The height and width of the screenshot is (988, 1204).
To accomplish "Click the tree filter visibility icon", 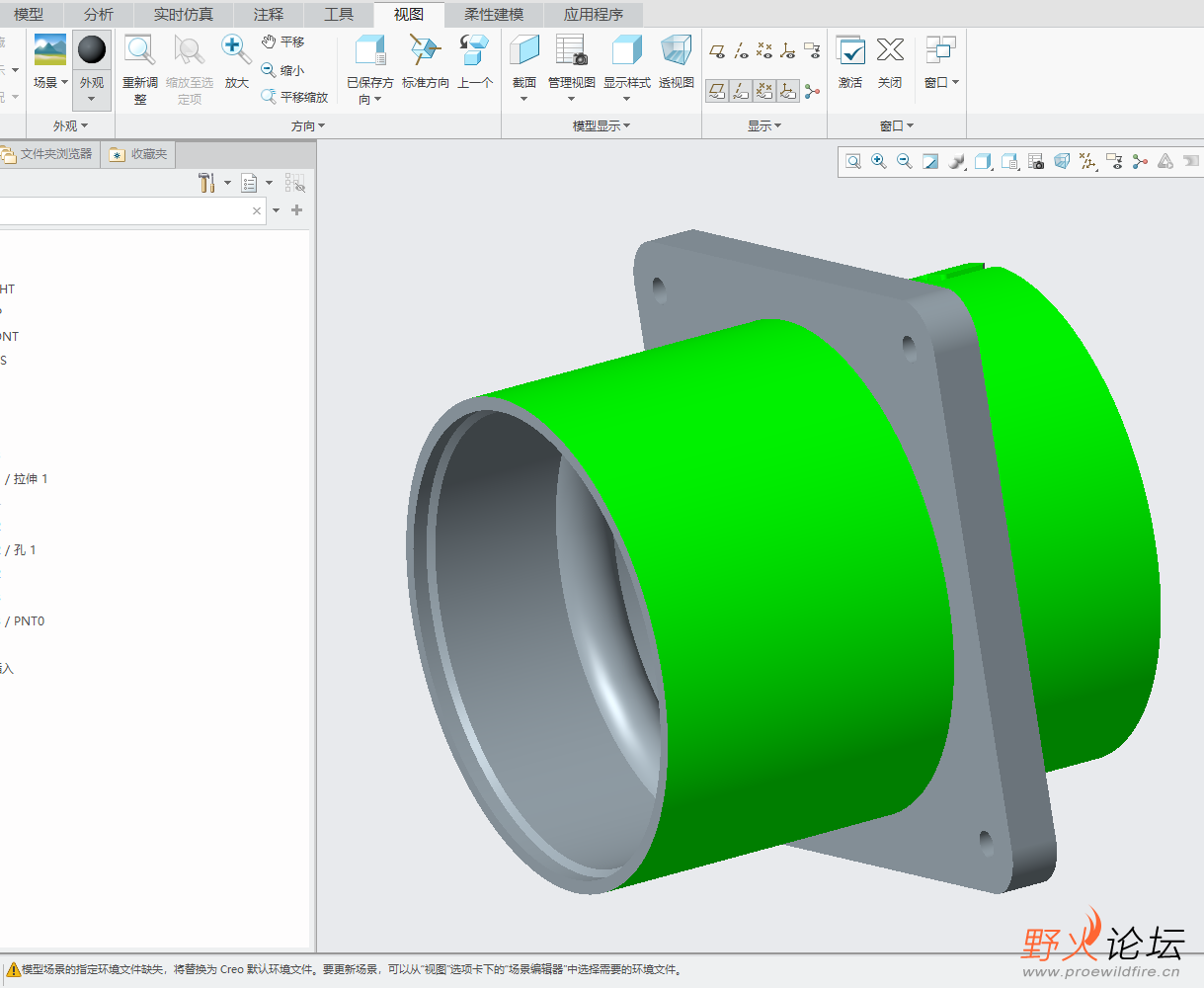I will 295,183.
